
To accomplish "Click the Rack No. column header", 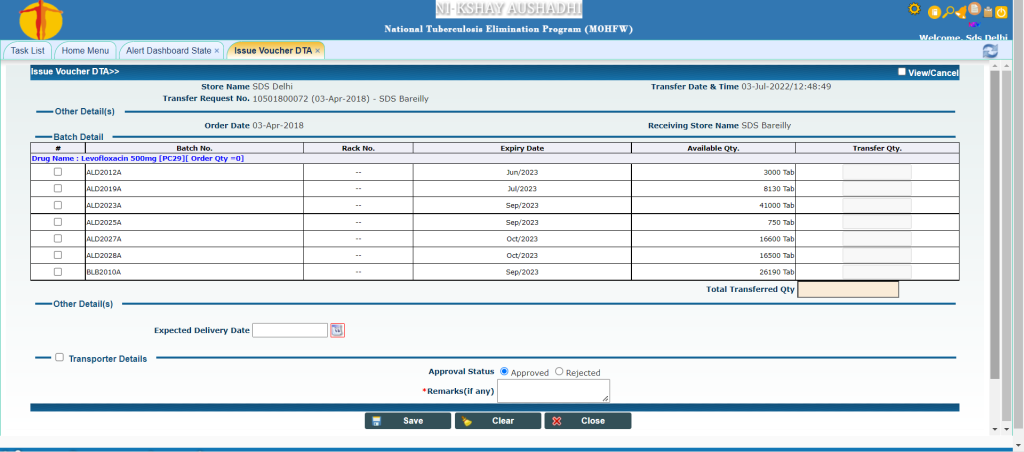I will [358, 148].
